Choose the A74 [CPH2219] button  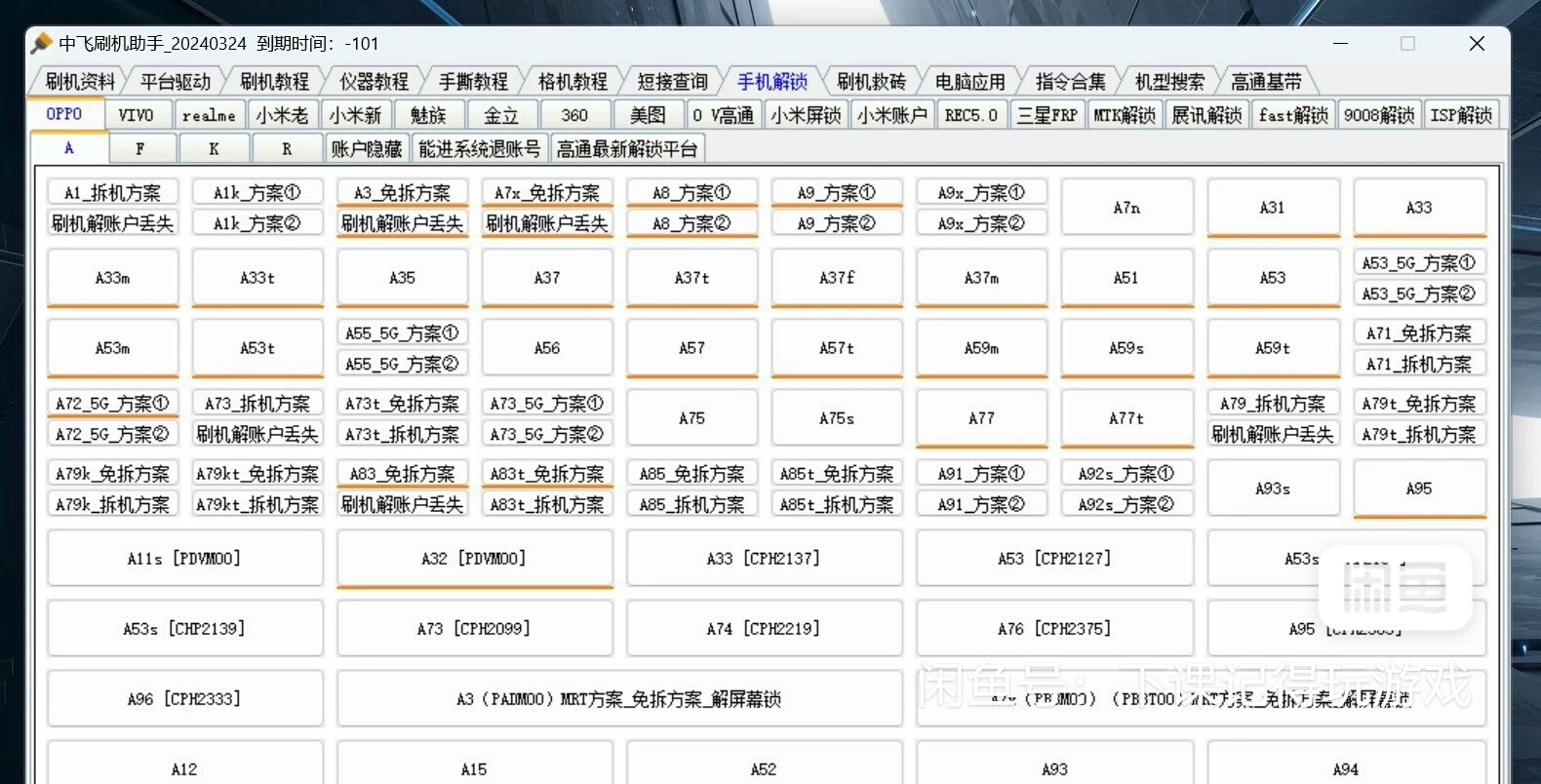coord(764,629)
